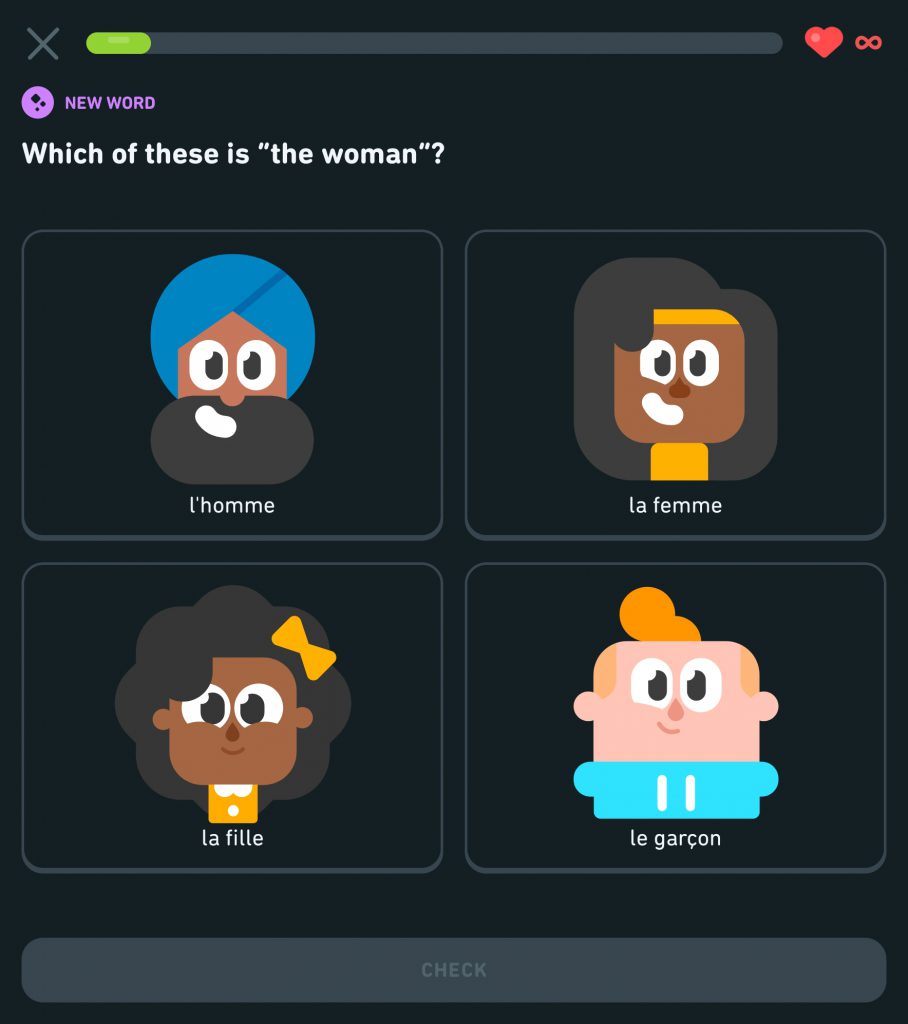
Task: Choose the "la femme" answer label
Action: 675,505
